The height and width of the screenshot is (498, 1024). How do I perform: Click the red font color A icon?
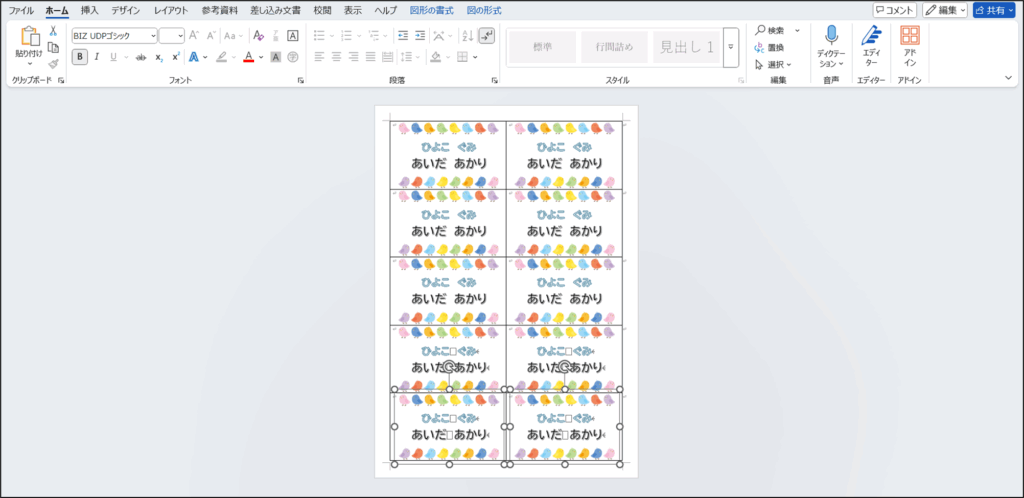(248, 57)
